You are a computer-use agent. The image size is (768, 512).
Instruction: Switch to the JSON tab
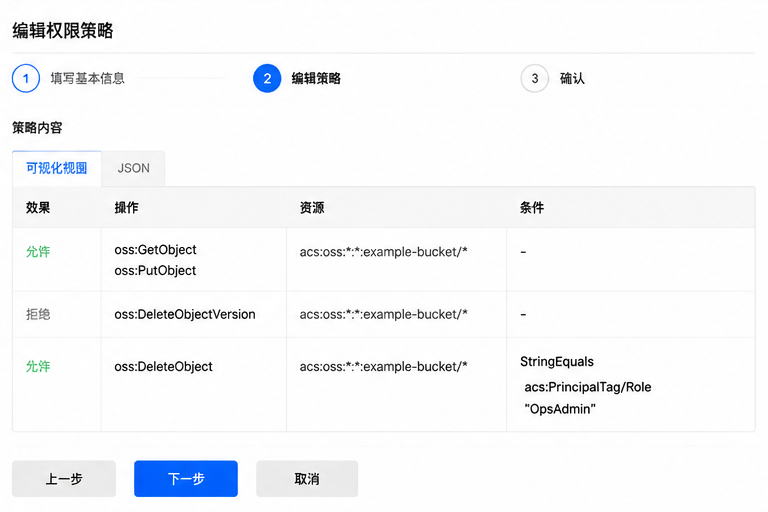[x=133, y=169]
